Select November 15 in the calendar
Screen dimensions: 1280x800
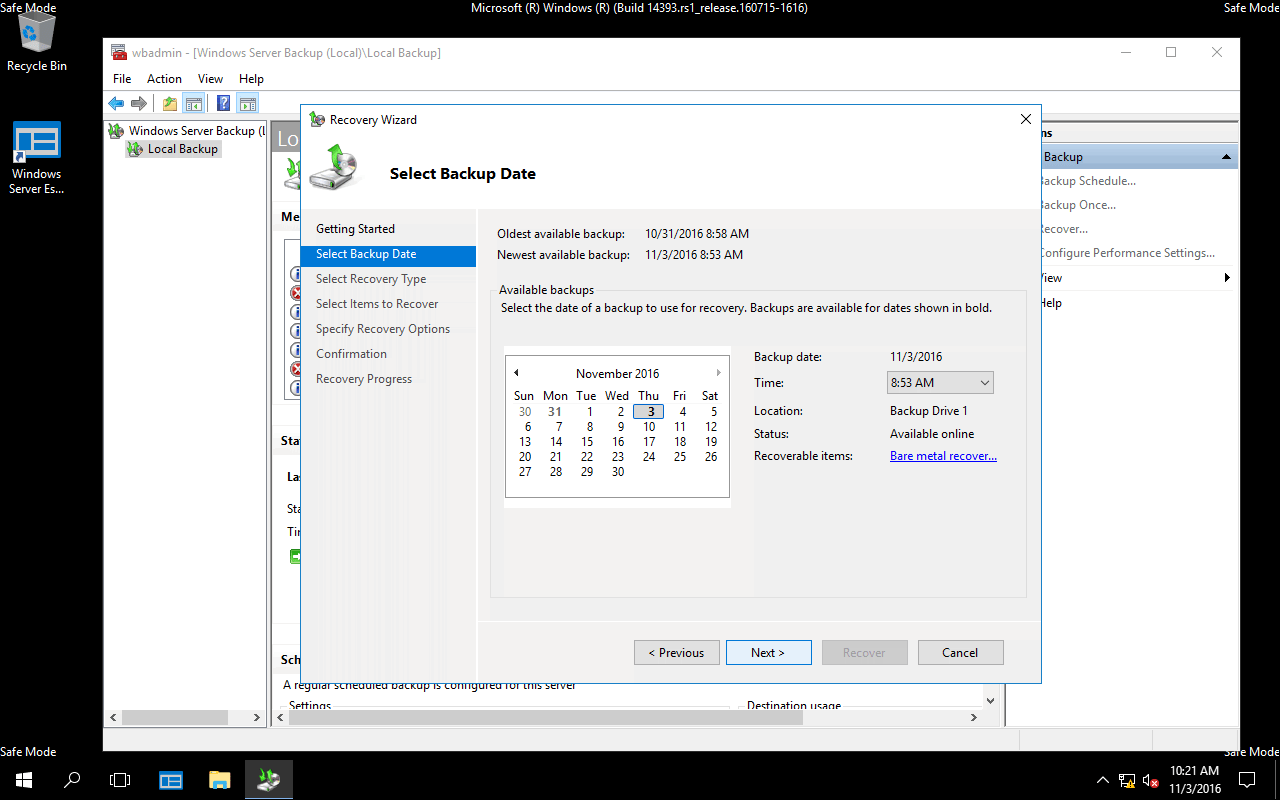click(587, 442)
